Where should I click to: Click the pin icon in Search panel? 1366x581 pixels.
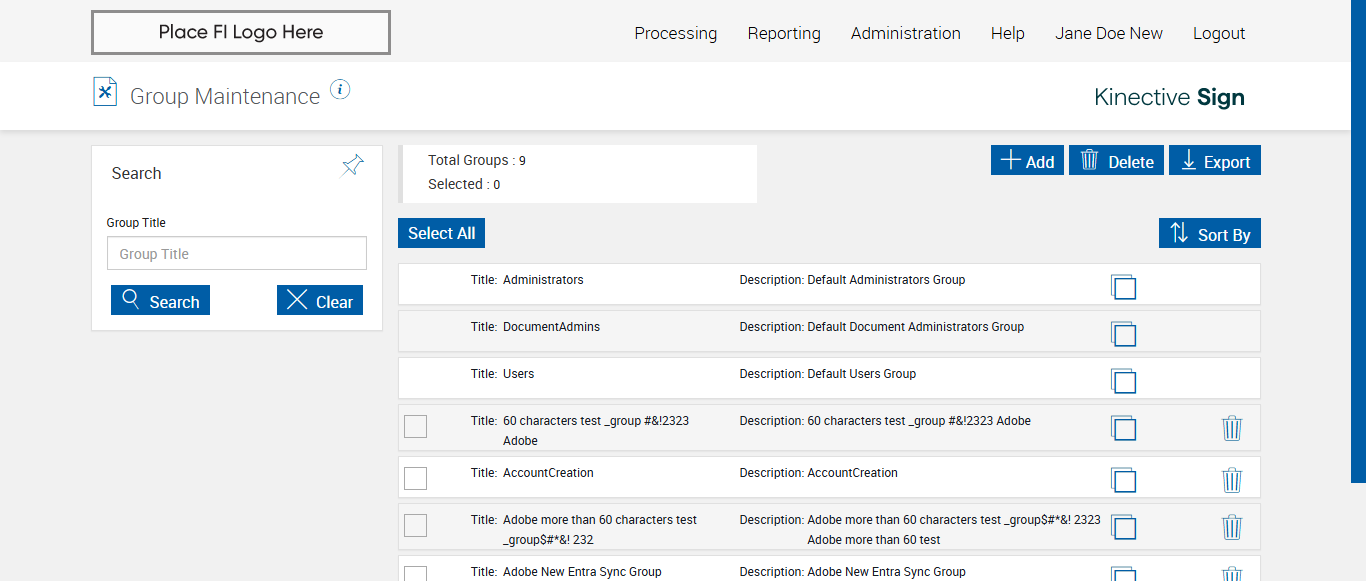[x=353, y=166]
